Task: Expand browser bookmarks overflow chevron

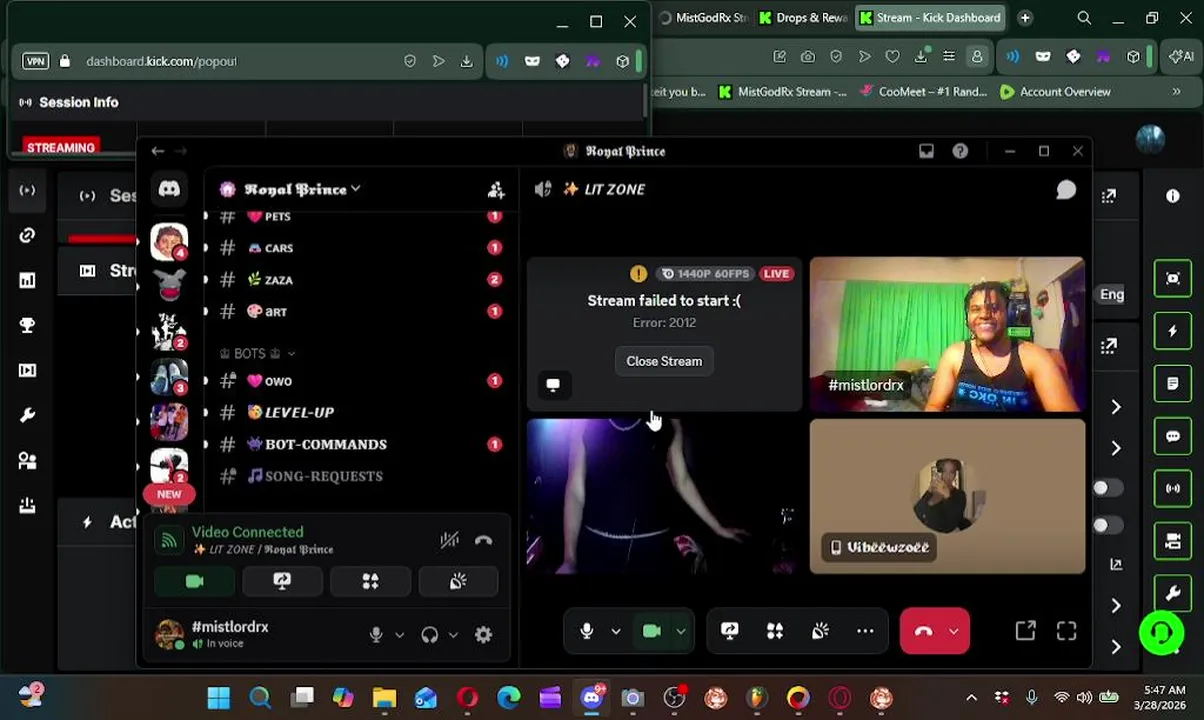Action: coord(1176,92)
